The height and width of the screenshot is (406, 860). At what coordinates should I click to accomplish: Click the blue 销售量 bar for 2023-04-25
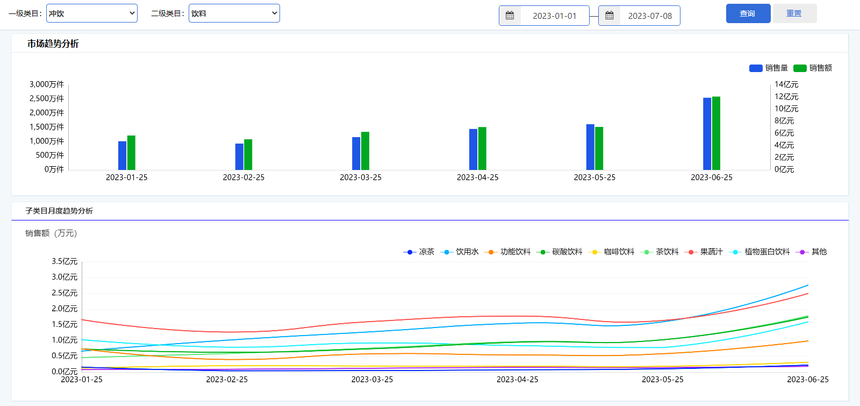(473, 149)
